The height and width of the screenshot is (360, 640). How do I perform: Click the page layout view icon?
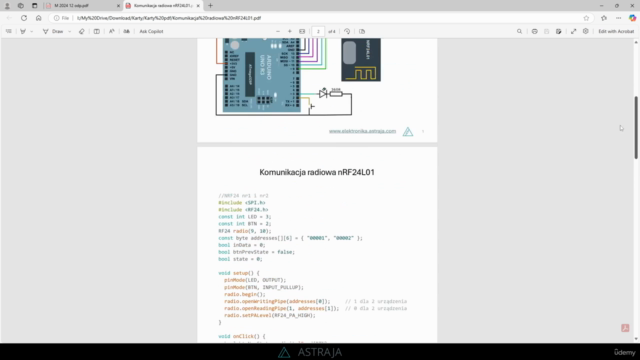pos(96,31)
